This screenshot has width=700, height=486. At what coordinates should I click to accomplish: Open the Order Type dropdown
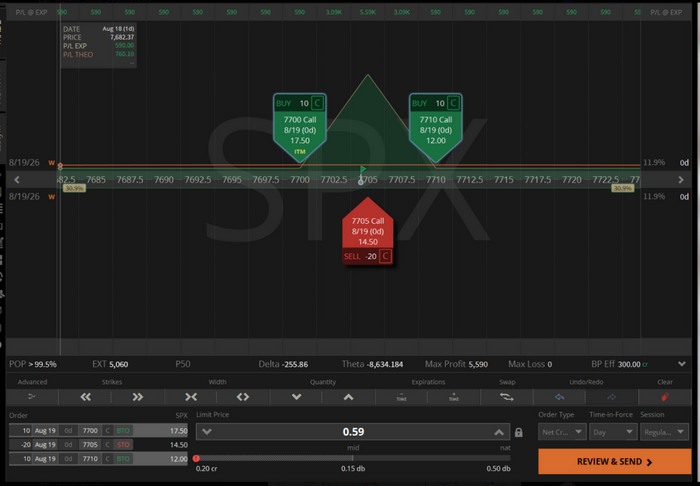(562, 432)
